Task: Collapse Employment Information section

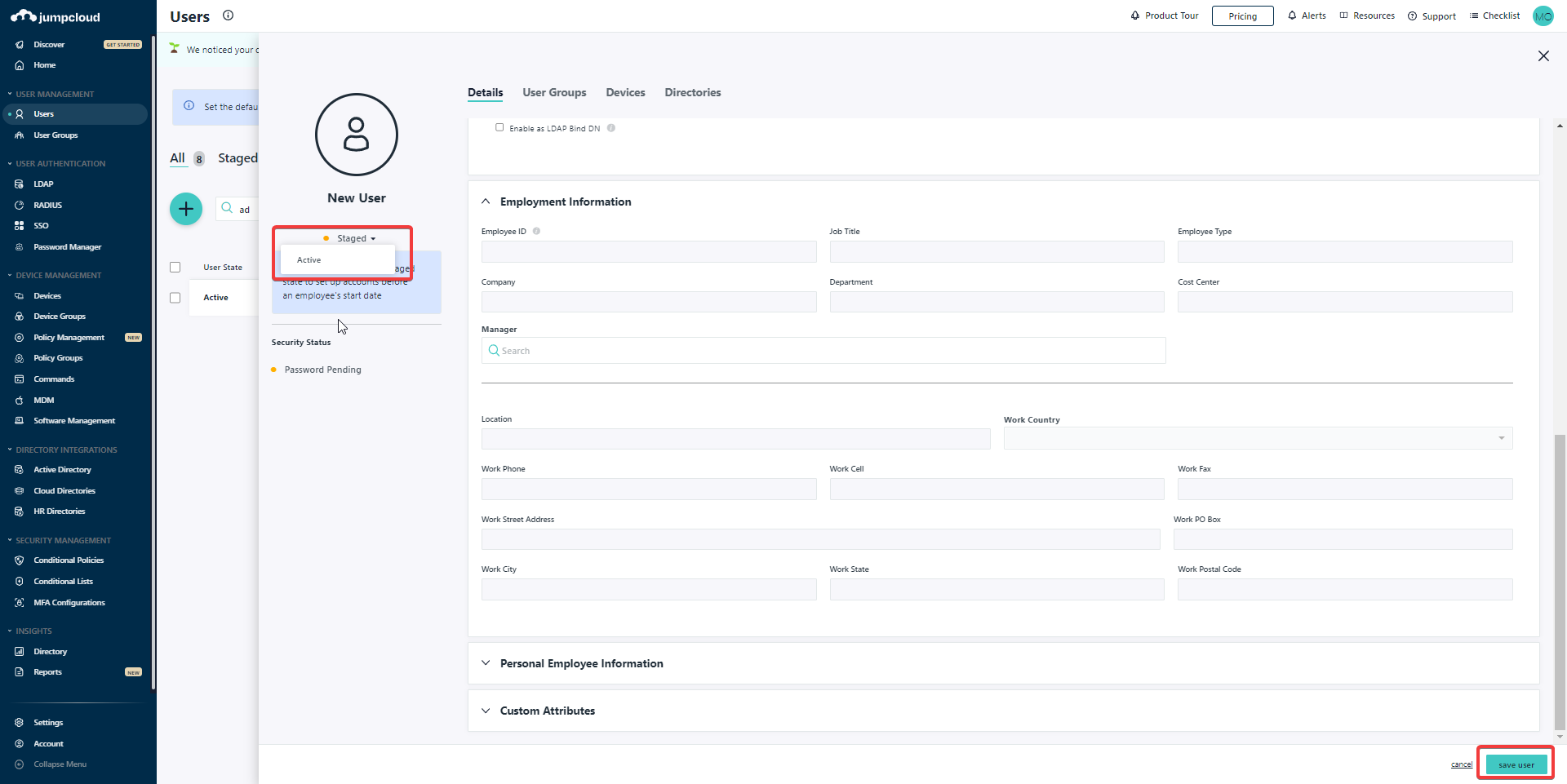Action: pyautogui.click(x=486, y=202)
